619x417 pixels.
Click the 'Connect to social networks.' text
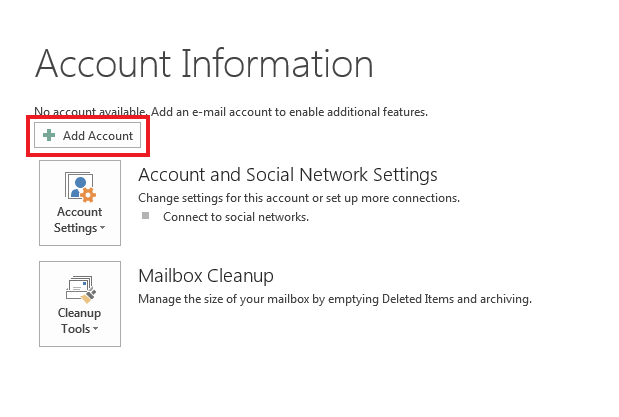(236, 217)
